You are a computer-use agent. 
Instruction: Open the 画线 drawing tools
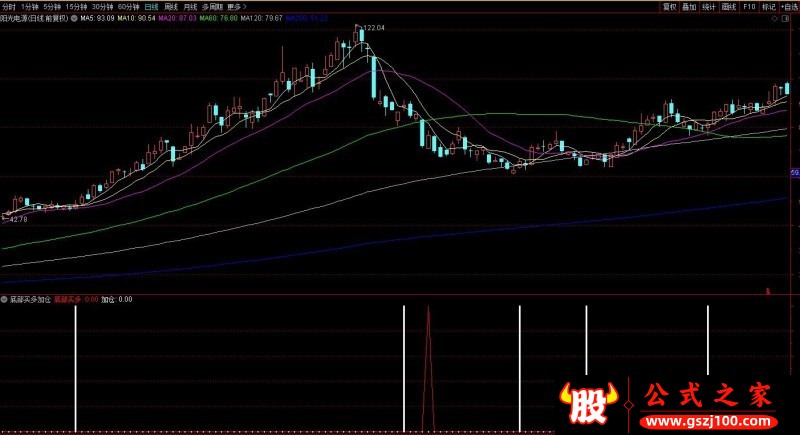(729, 6)
